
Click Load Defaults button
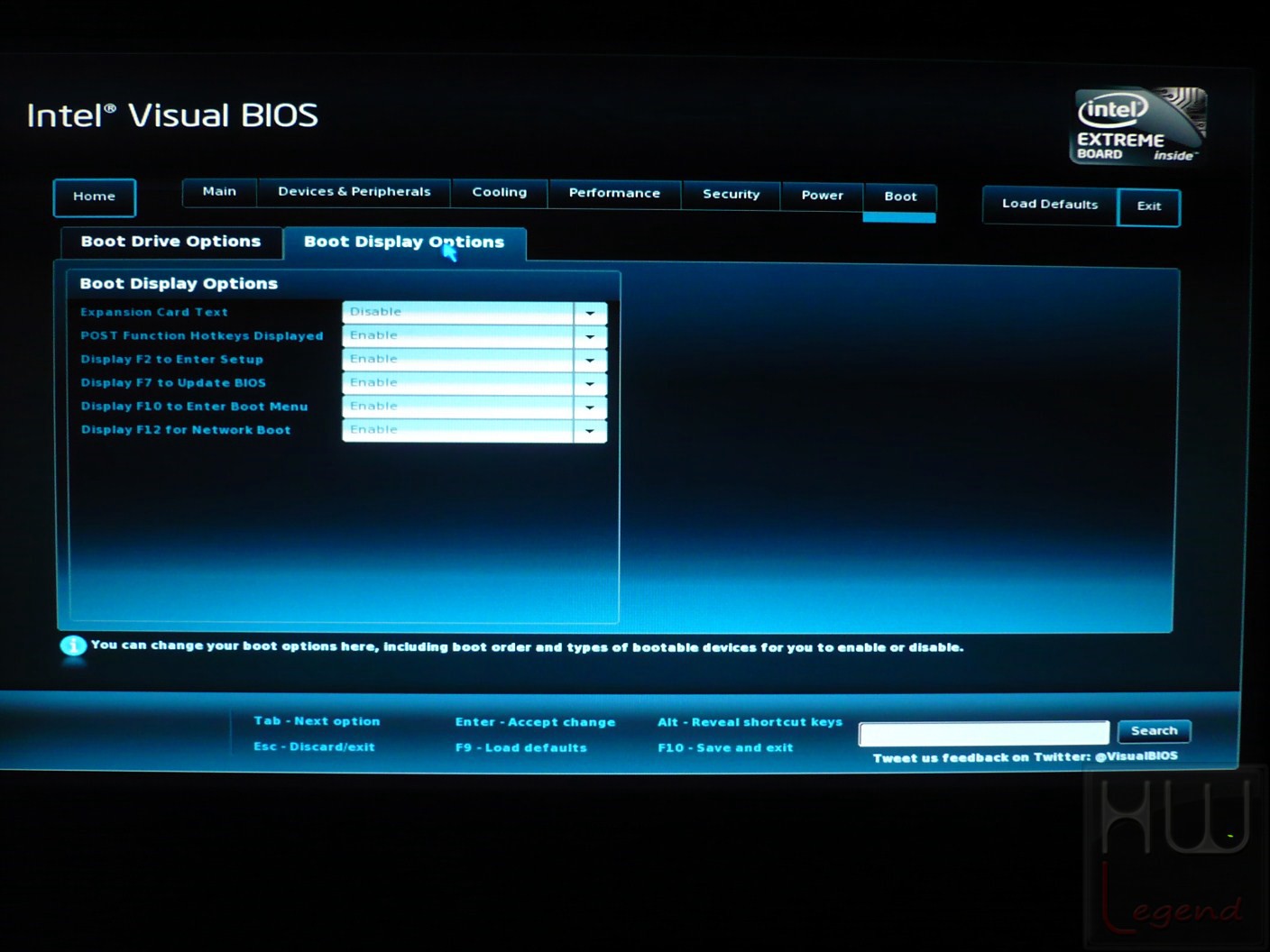[x=1050, y=205]
